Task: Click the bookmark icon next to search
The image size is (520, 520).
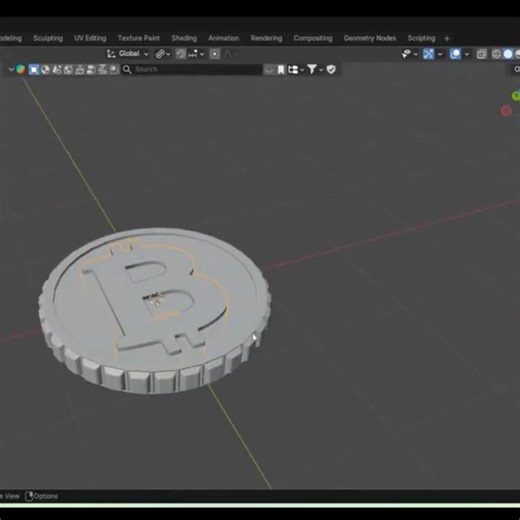Action: pos(281,69)
